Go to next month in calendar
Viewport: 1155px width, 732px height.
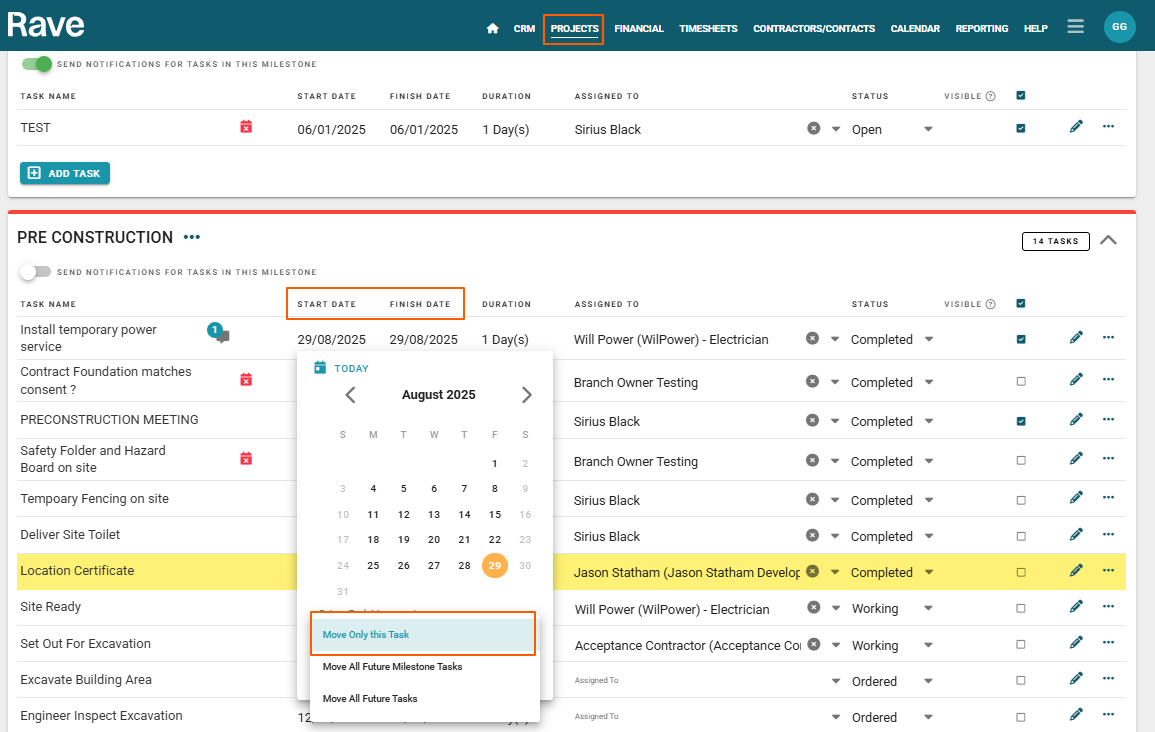pos(526,395)
